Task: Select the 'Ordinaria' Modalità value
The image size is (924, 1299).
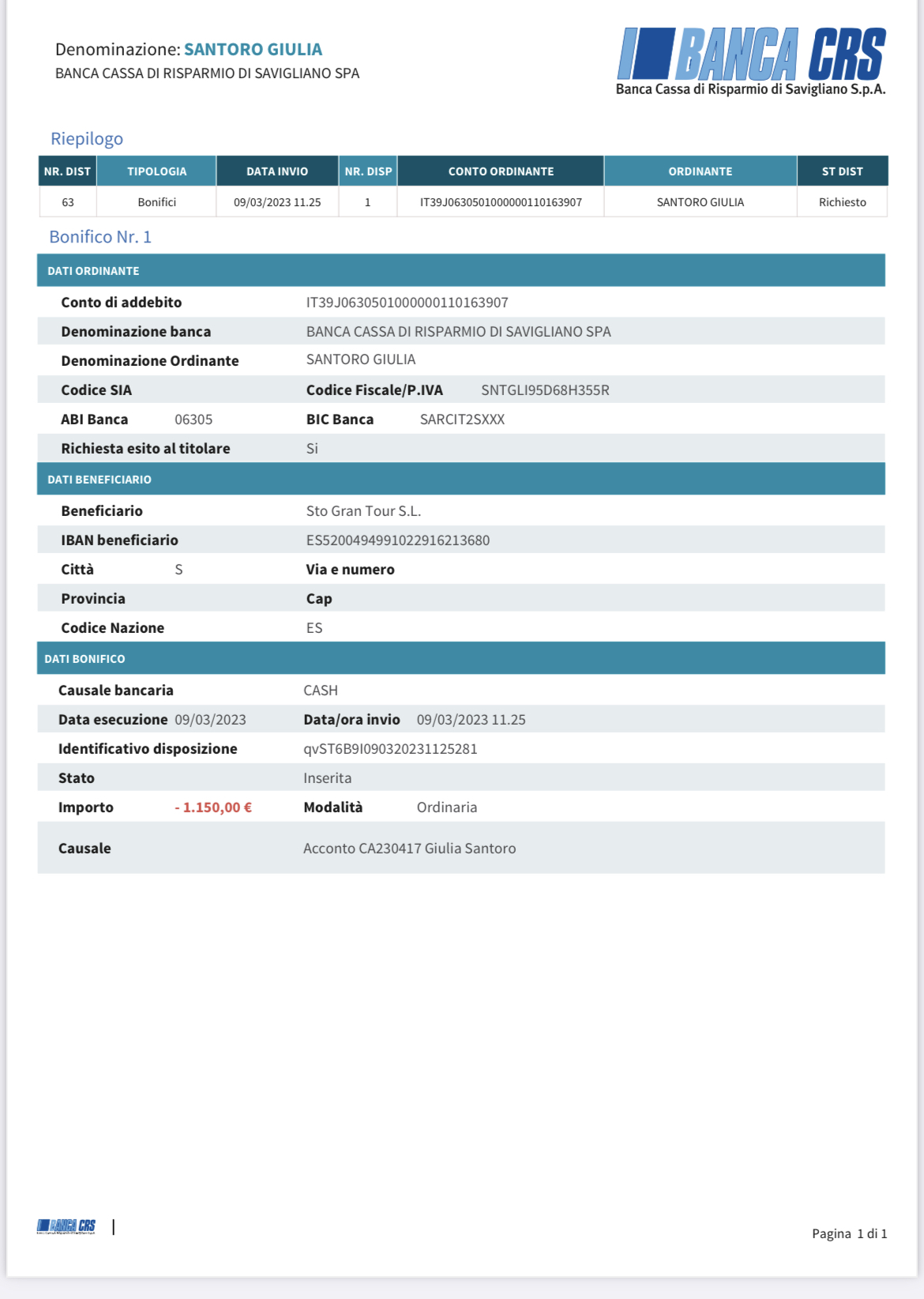Action: pyautogui.click(x=447, y=808)
